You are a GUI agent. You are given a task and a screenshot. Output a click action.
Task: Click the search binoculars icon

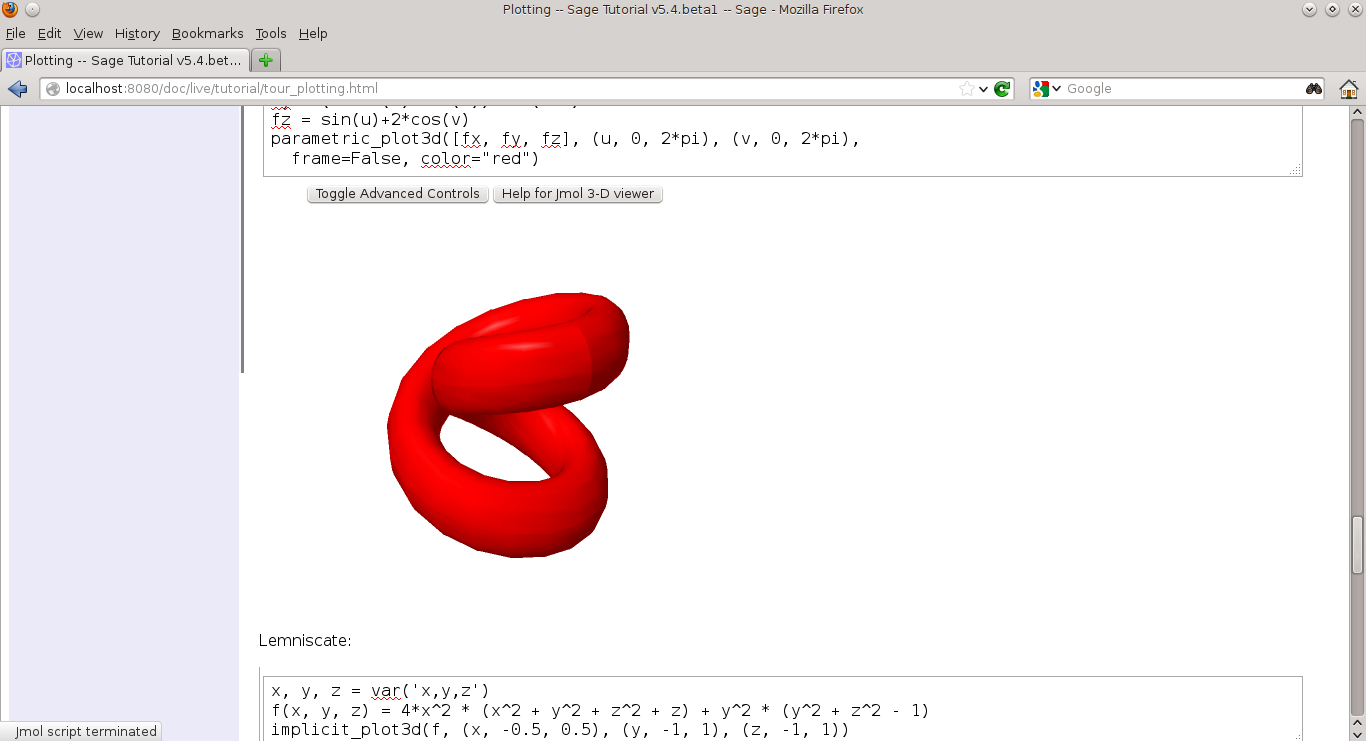[x=1314, y=89]
